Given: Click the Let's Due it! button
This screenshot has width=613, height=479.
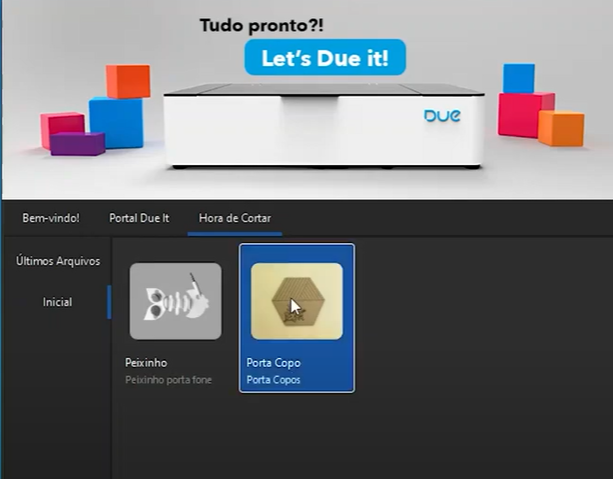Looking at the screenshot, I should (325, 57).
